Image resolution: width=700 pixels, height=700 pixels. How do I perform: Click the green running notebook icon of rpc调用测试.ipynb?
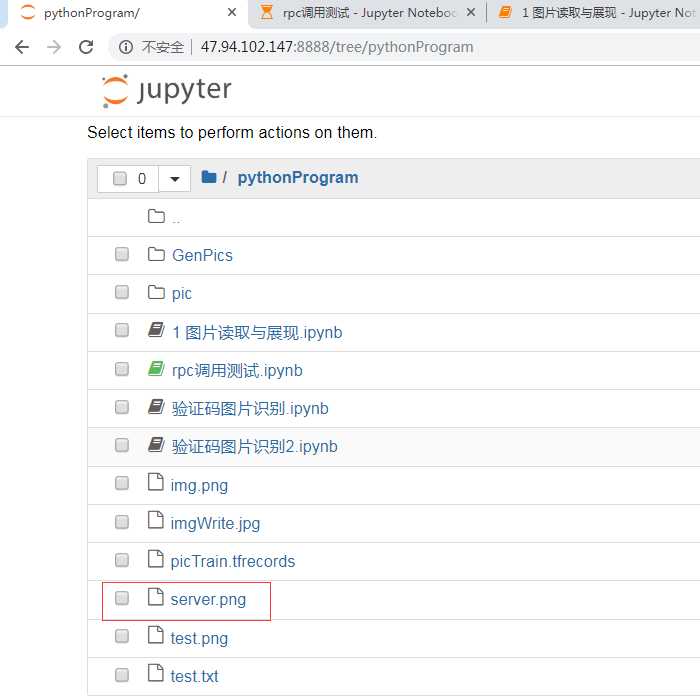coord(156,369)
